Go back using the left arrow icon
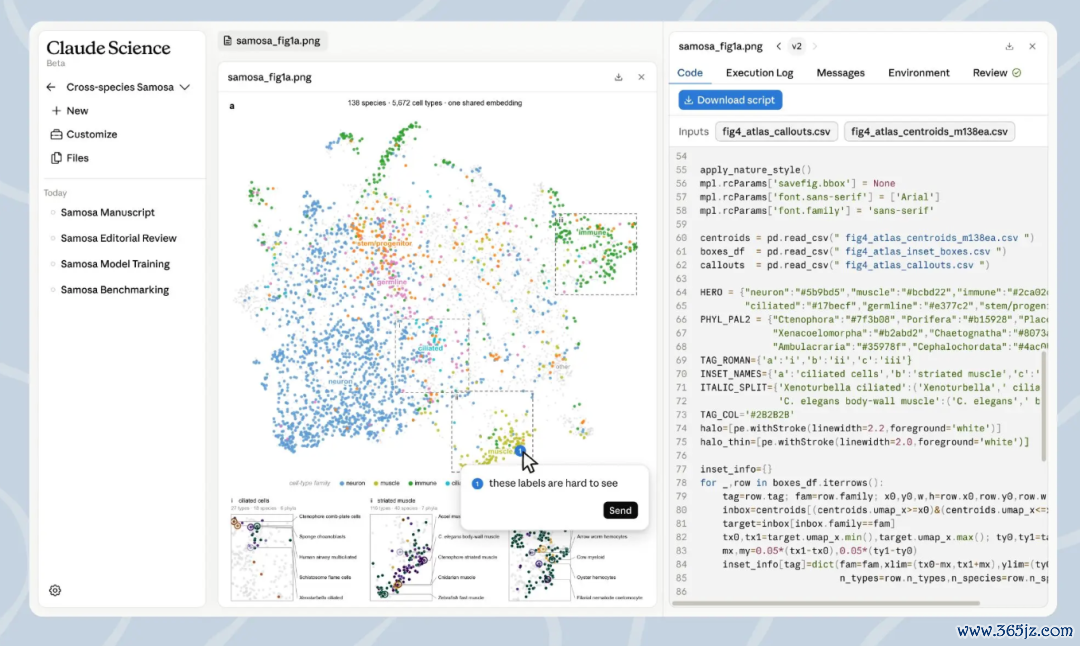 (x=51, y=87)
